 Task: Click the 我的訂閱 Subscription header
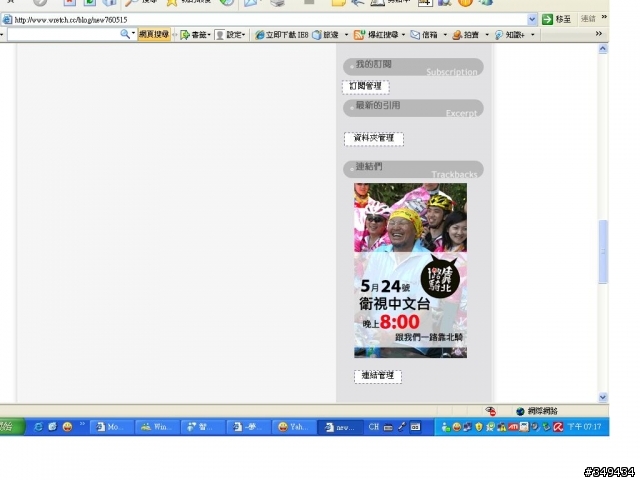coord(413,67)
